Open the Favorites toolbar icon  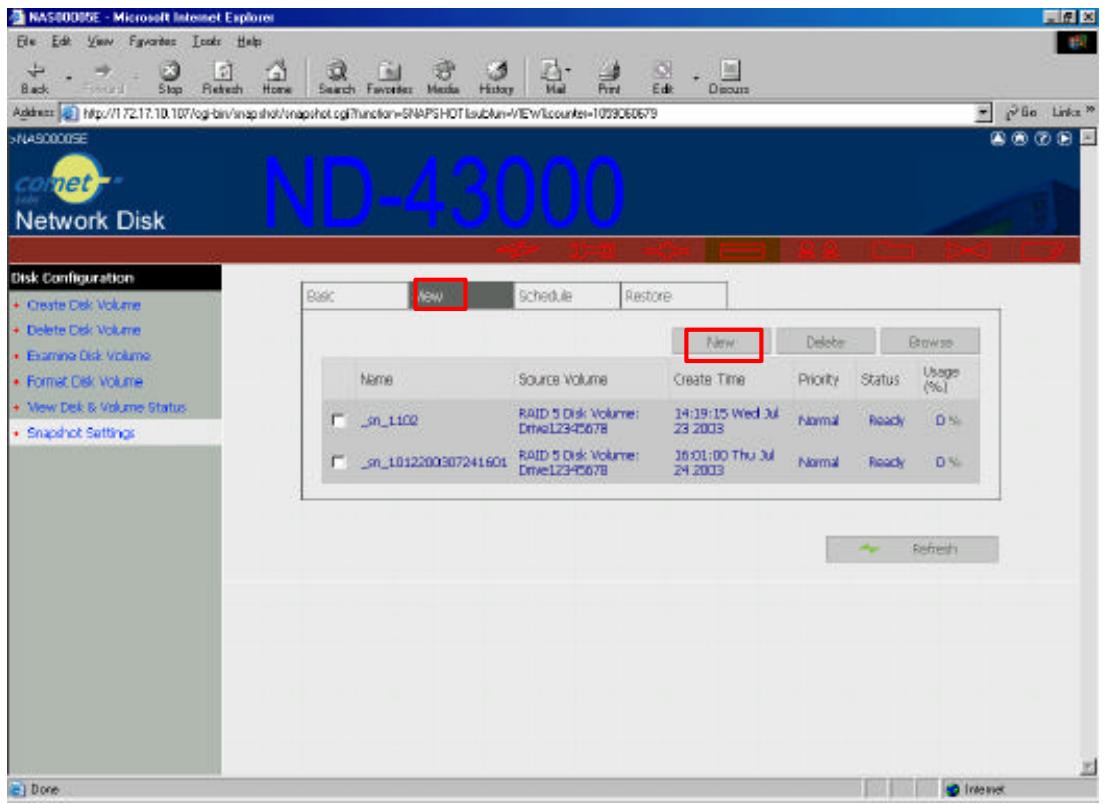click(x=389, y=77)
